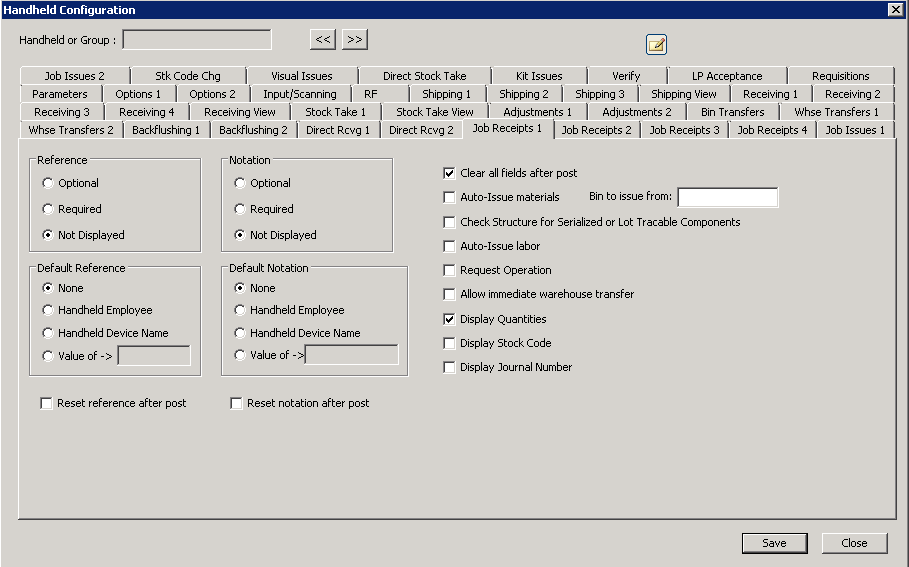Viewport: 909px width, 567px height.
Task: Click the Save button
Action: [x=774, y=543]
